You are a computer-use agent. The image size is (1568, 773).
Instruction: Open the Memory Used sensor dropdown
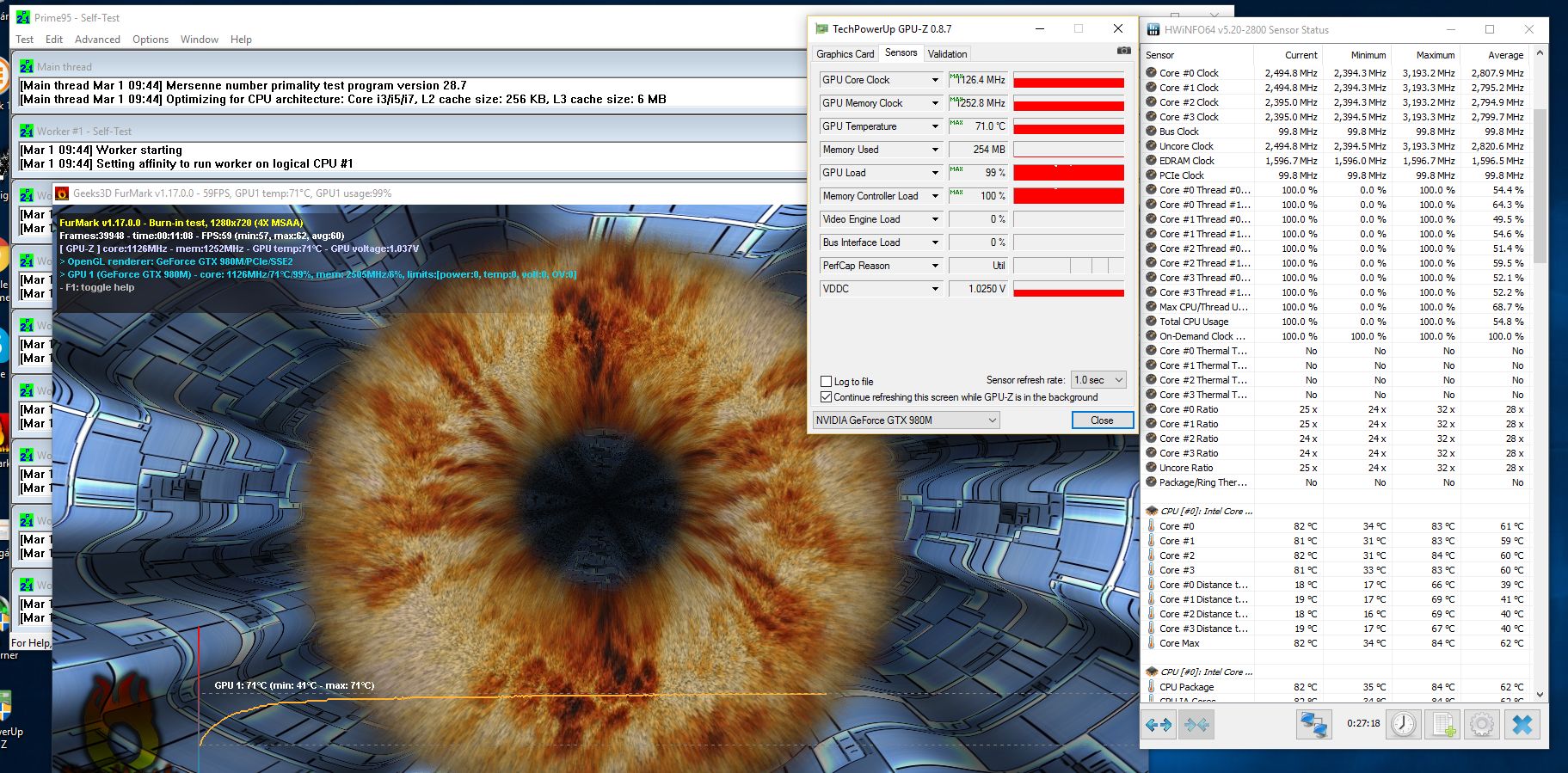935,150
